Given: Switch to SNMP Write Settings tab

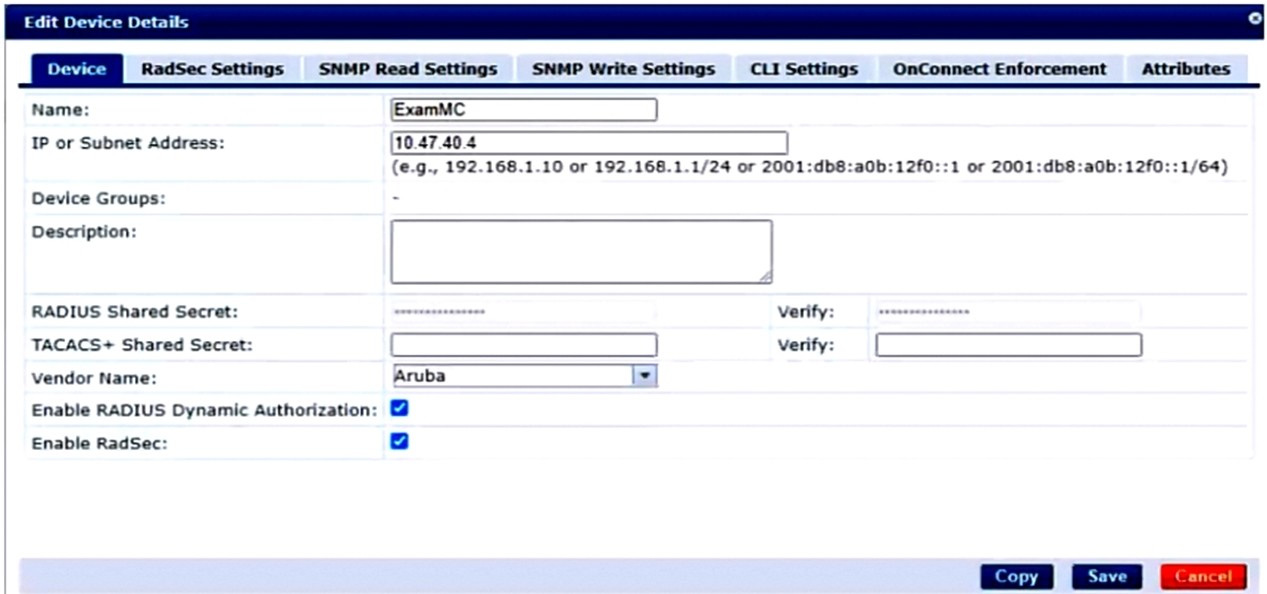Looking at the screenshot, I should point(623,69).
